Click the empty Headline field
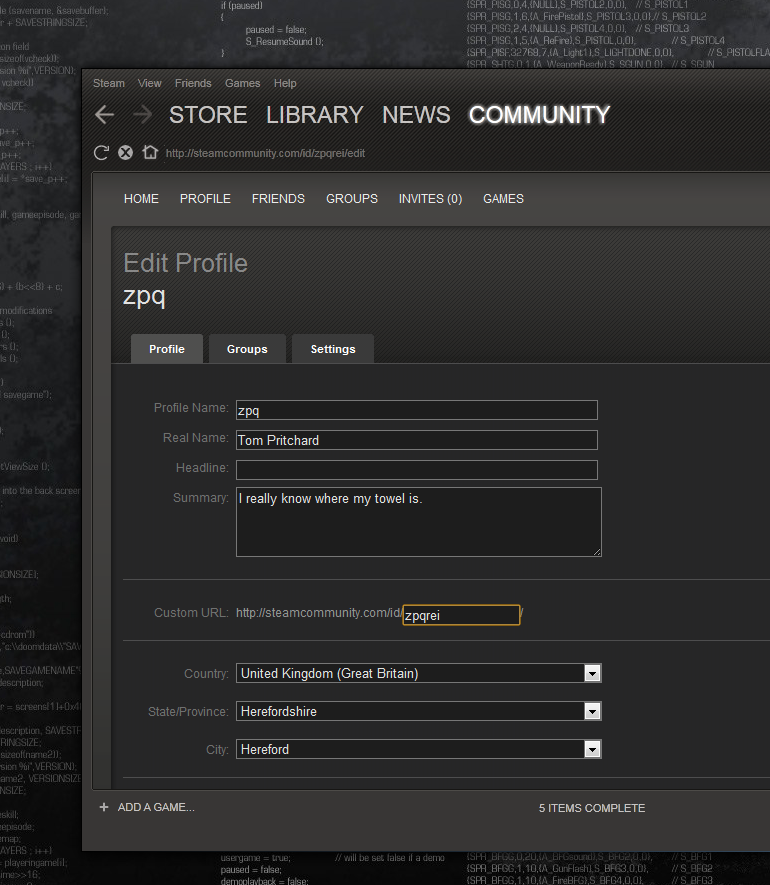 pyautogui.click(x=417, y=470)
